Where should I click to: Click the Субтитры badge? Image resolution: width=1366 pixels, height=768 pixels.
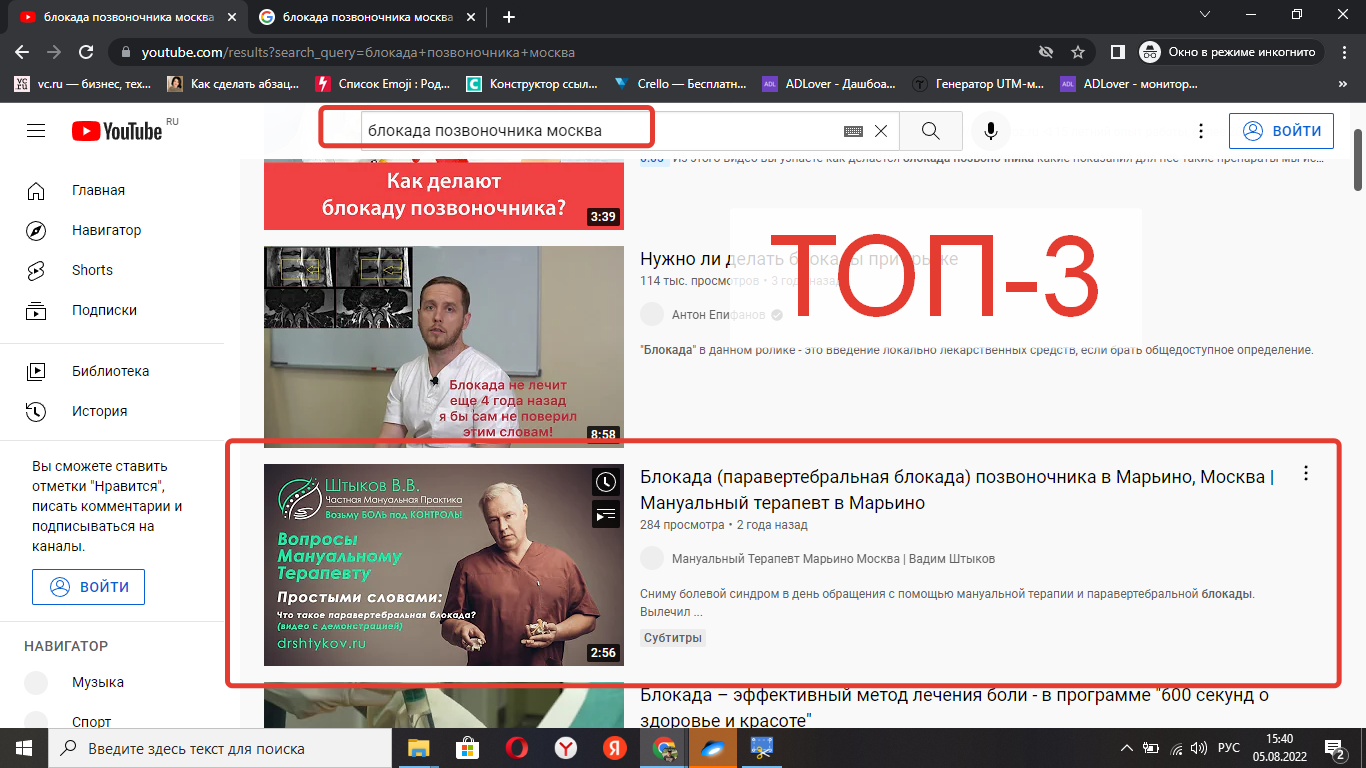pyautogui.click(x=673, y=638)
